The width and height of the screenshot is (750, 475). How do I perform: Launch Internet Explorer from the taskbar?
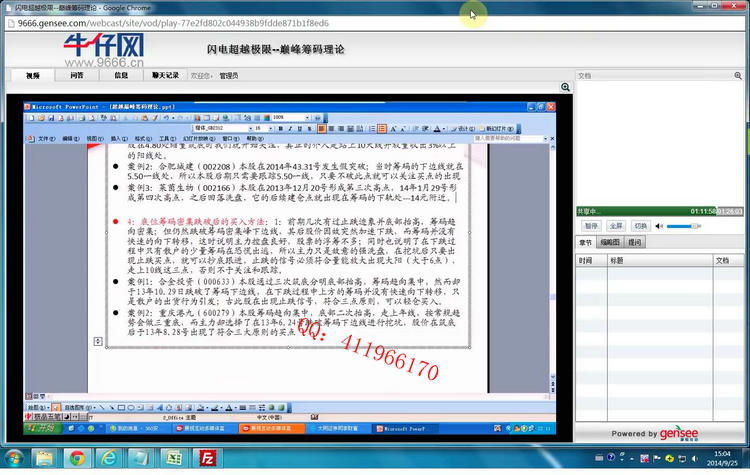pos(109,458)
